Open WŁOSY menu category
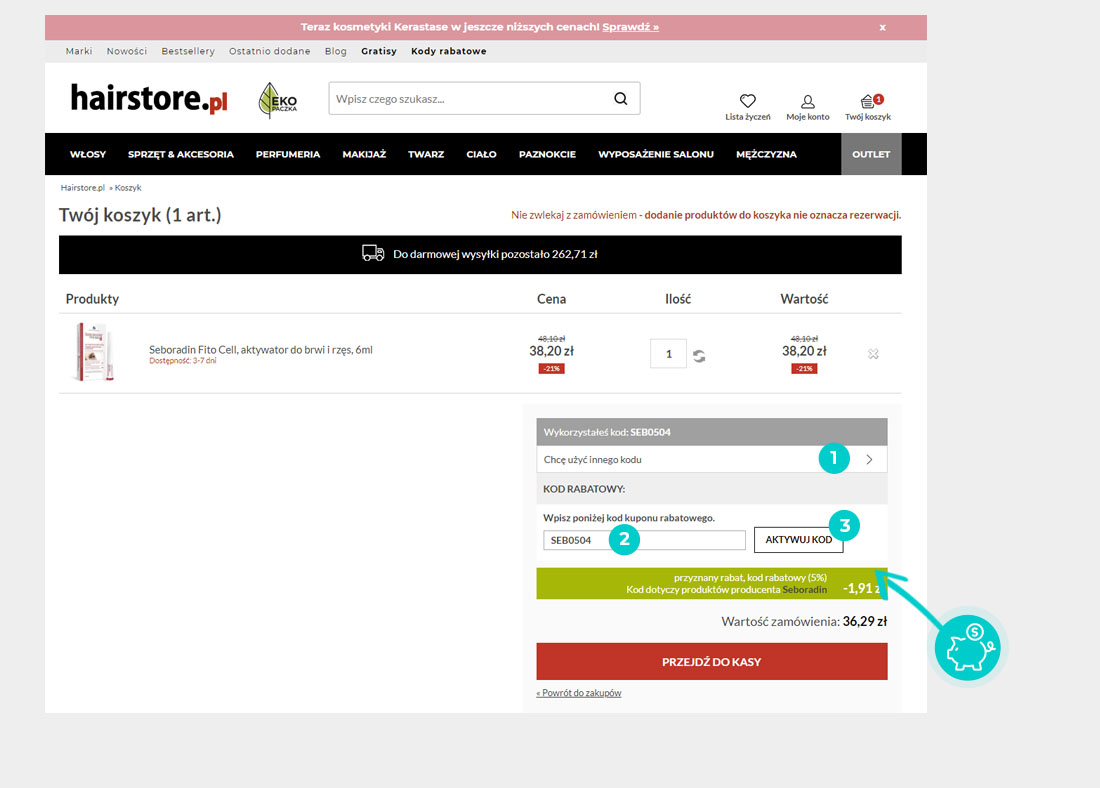Viewport: 1100px width, 788px height. (x=88, y=154)
